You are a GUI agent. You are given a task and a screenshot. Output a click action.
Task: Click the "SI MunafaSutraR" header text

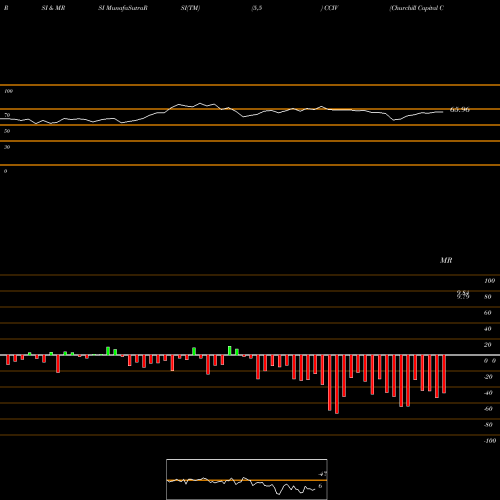pos(123,8)
